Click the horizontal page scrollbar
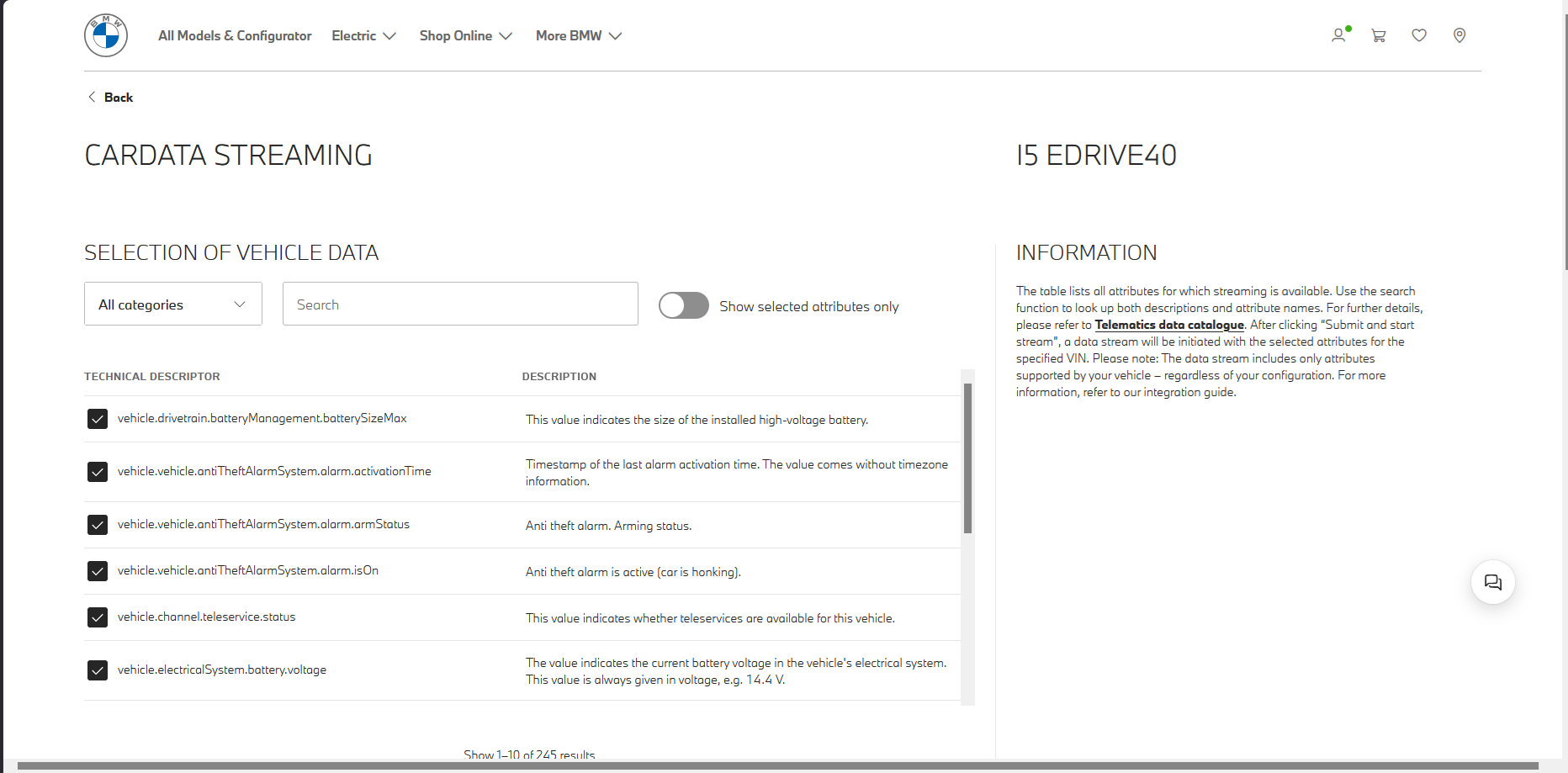 click(x=778, y=766)
